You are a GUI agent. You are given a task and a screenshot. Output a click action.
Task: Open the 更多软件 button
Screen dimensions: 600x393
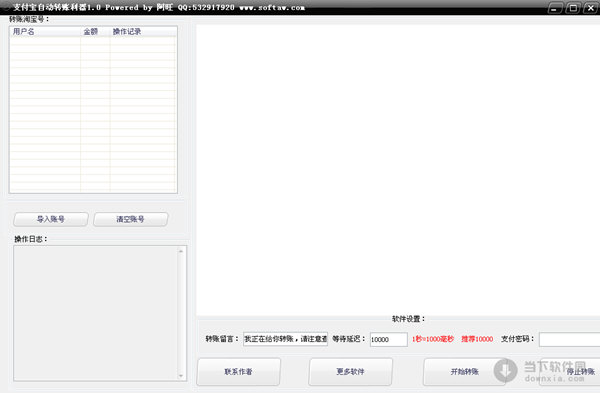coord(351,372)
